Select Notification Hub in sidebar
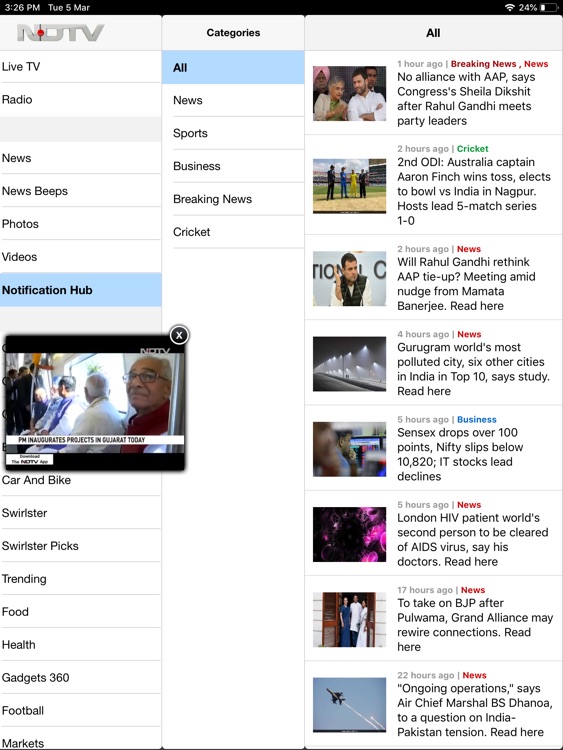Screen dimensions: 563x750 (x=80, y=290)
